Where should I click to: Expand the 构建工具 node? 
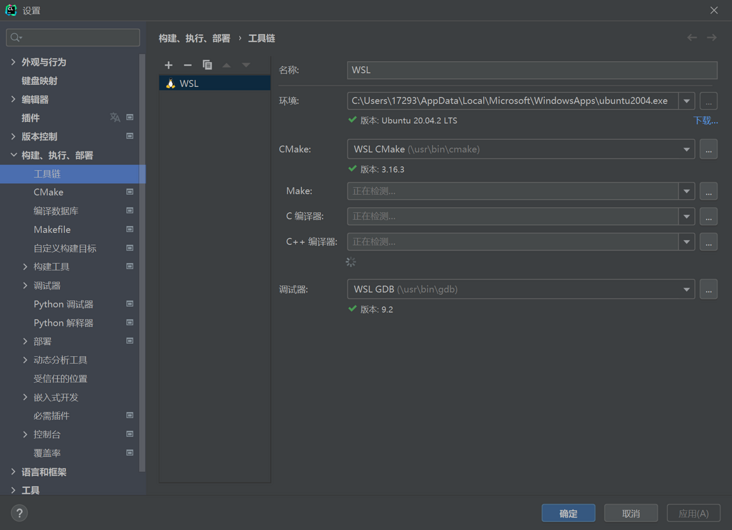pyautogui.click(x=25, y=267)
